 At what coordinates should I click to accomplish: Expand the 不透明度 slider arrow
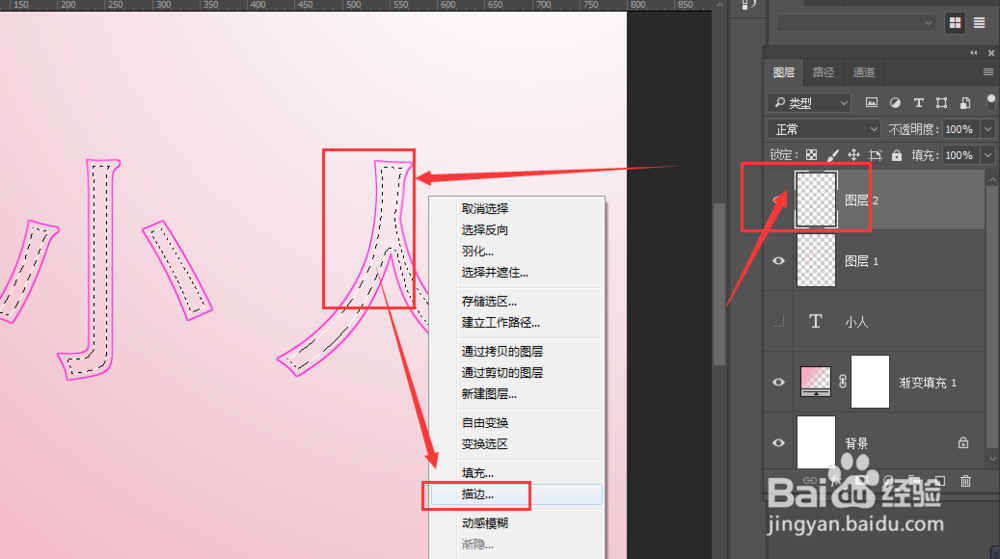pos(988,129)
